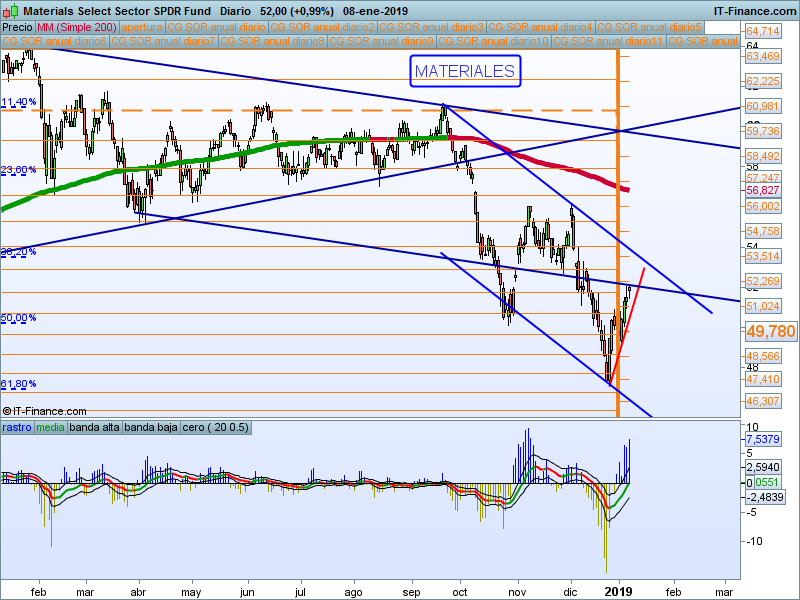Click the 56,827 moving average price tag
800x600 pixels.
click(x=763, y=190)
